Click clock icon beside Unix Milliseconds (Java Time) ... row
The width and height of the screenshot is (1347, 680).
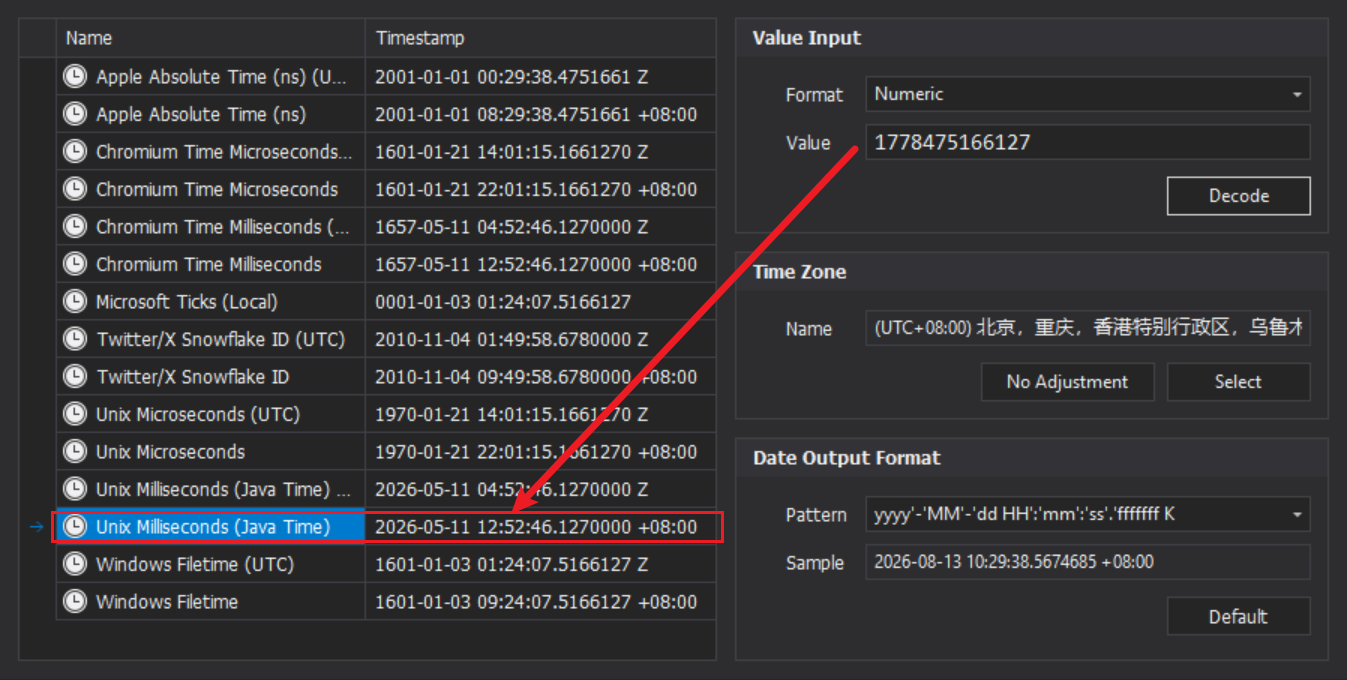click(75, 489)
